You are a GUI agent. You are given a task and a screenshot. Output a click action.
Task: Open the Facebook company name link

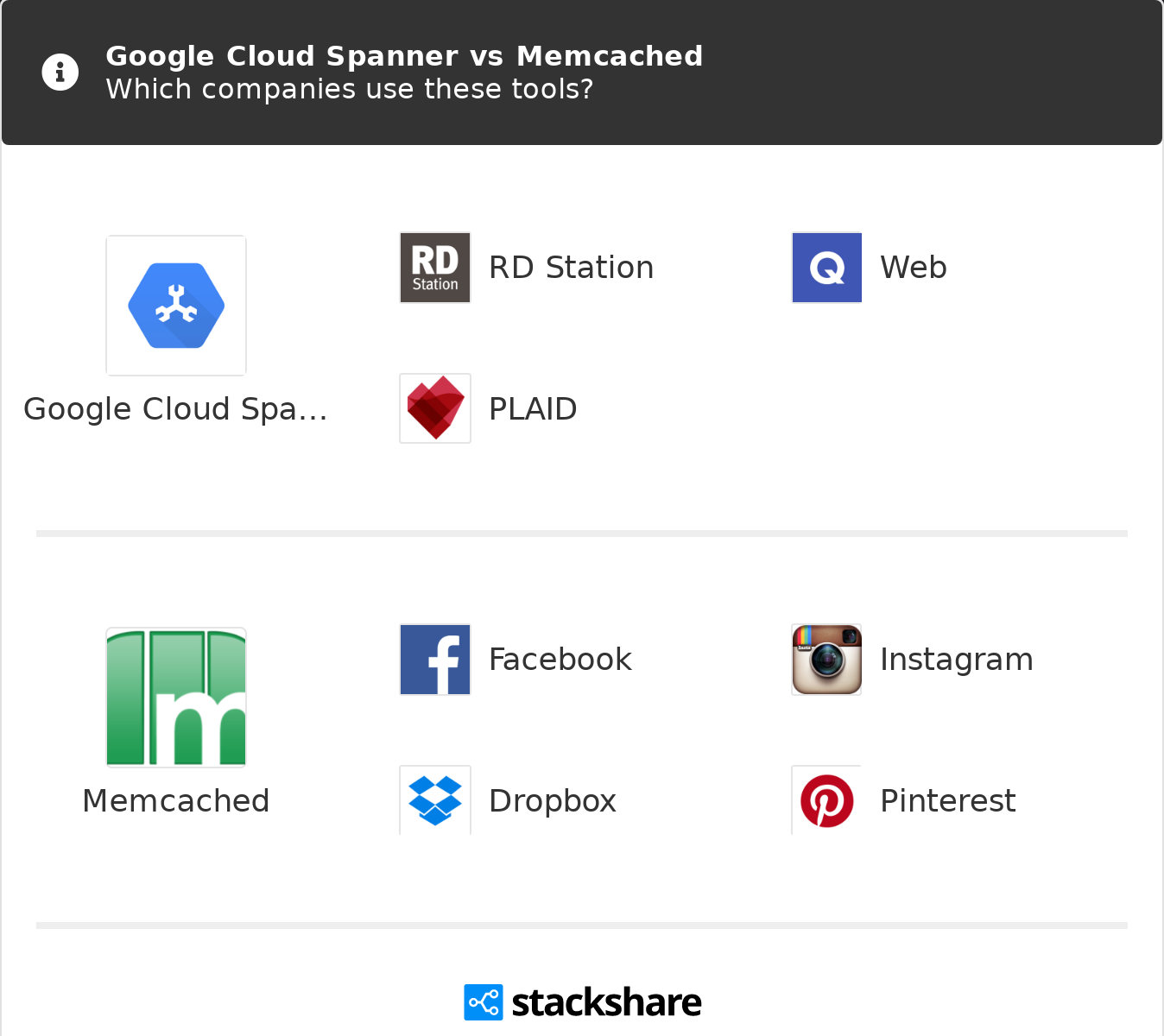point(560,660)
